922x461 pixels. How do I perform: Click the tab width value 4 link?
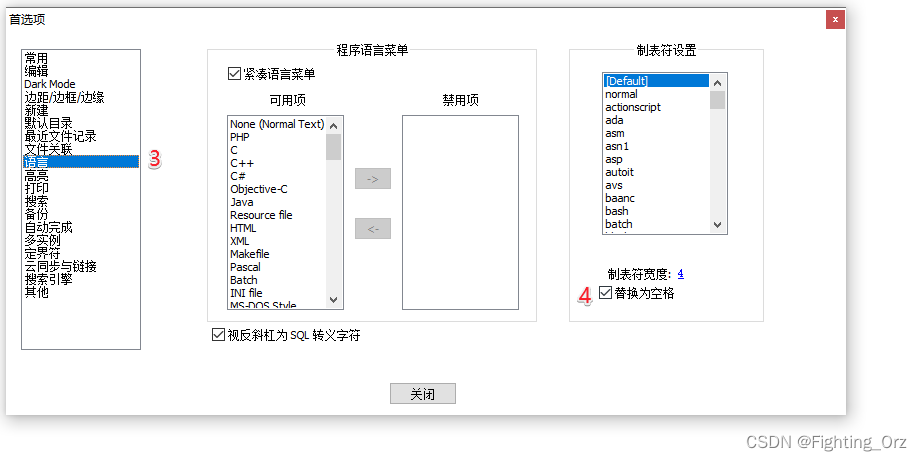tap(680, 273)
